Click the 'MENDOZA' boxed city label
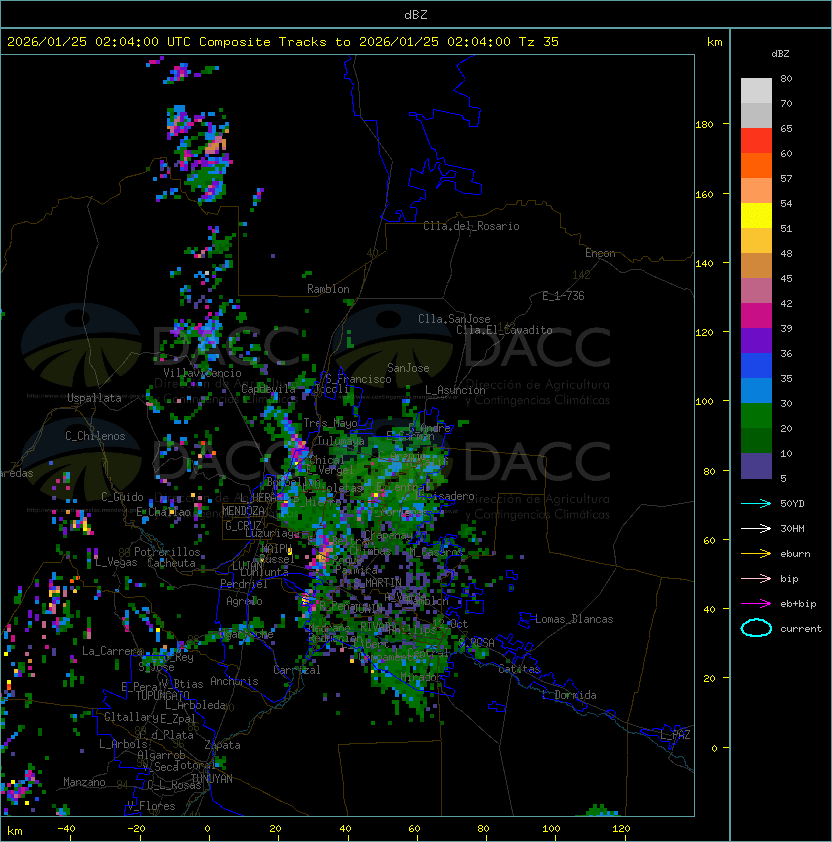Image resolution: width=832 pixels, height=842 pixels. click(x=243, y=511)
